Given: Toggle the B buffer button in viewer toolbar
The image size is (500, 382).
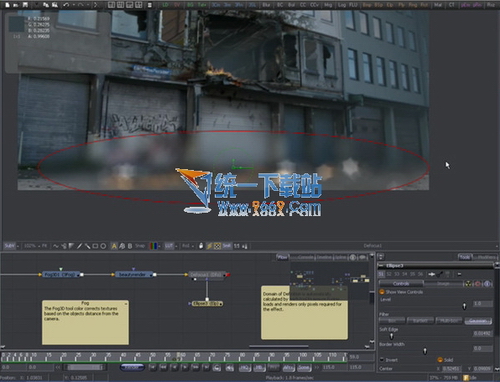Looking at the screenshot, I should tap(130, 246).
